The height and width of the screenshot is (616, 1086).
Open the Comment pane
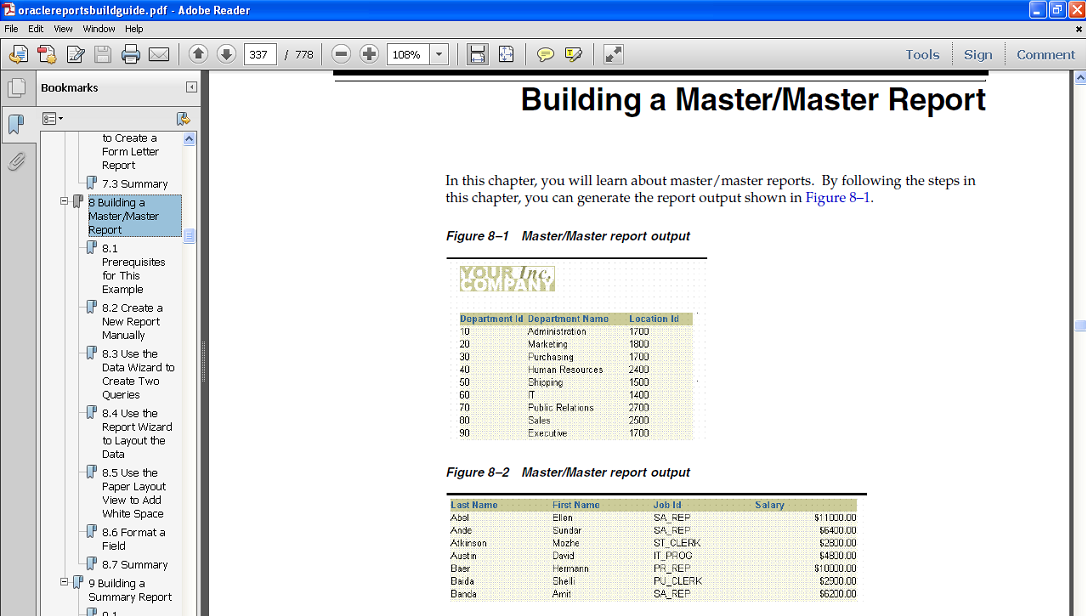click(x=1045, y=54)
